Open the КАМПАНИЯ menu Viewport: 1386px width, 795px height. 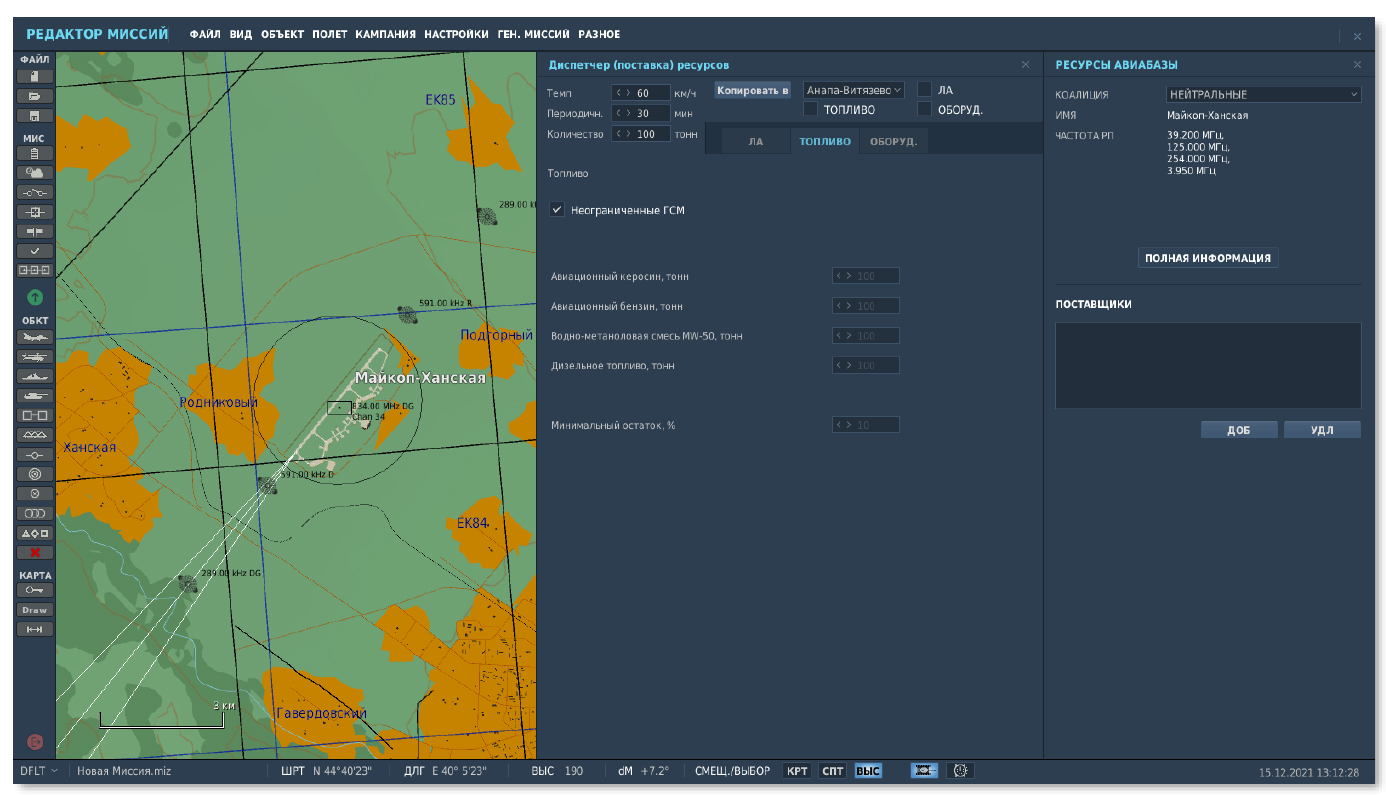tap(385, 35)
